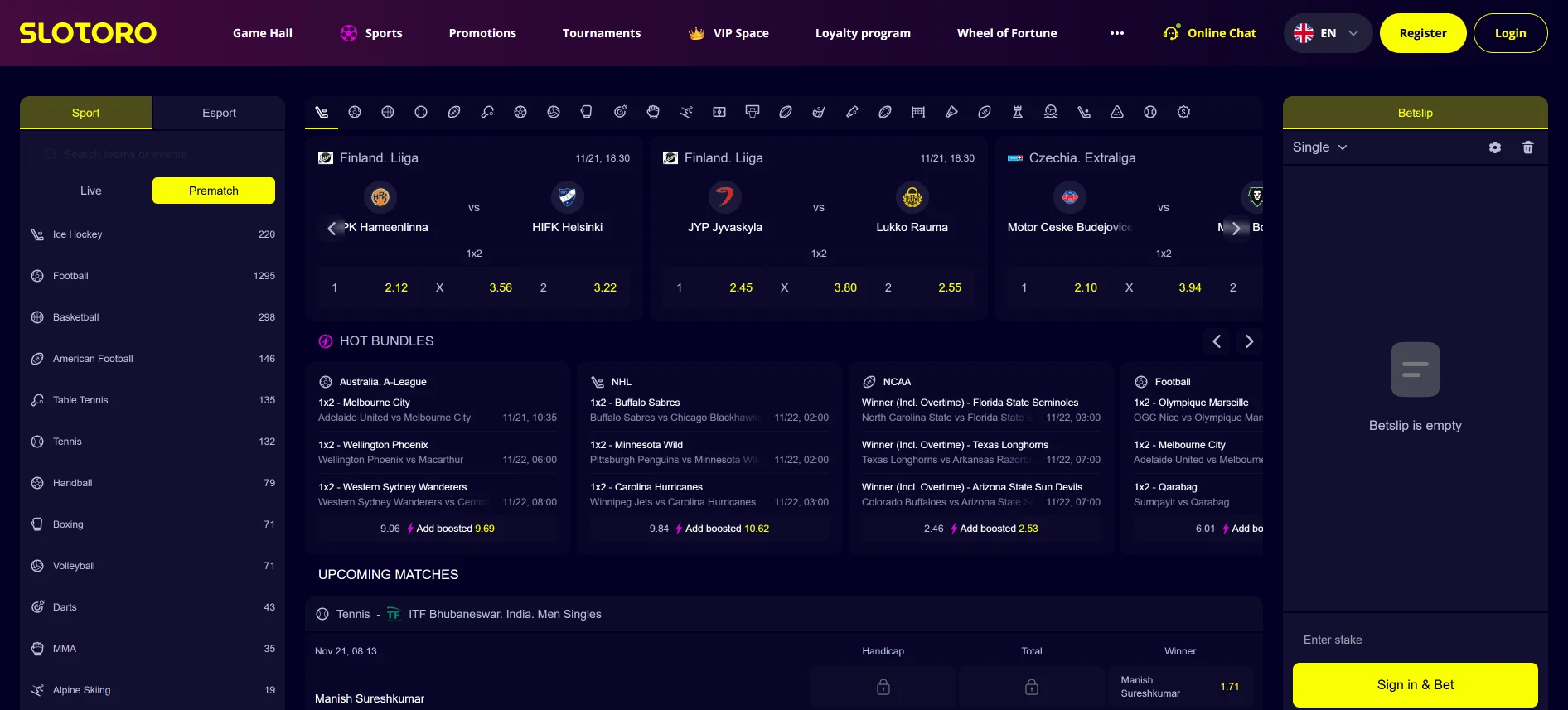
Task: Click the Register button
Action: coord(1423,33)
